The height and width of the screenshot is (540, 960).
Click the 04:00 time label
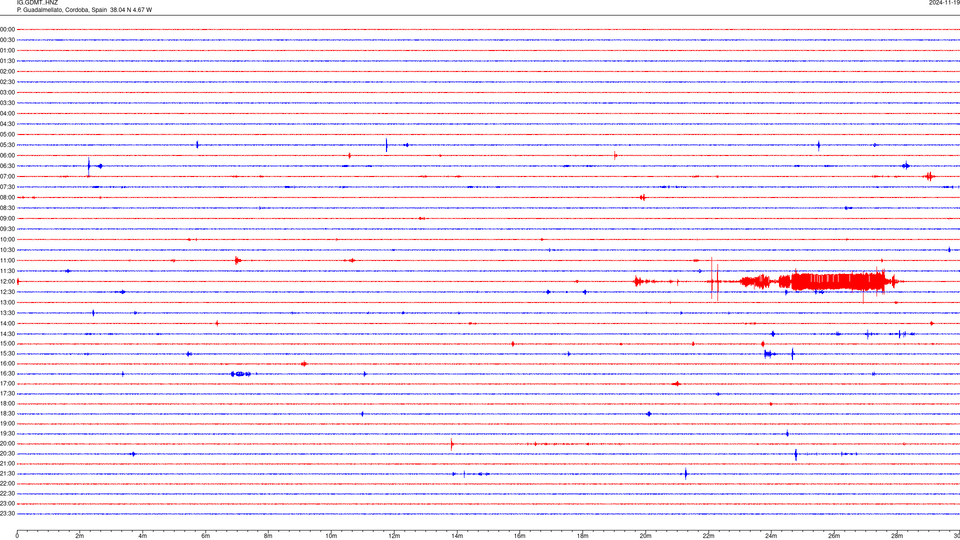coord(7,113)
